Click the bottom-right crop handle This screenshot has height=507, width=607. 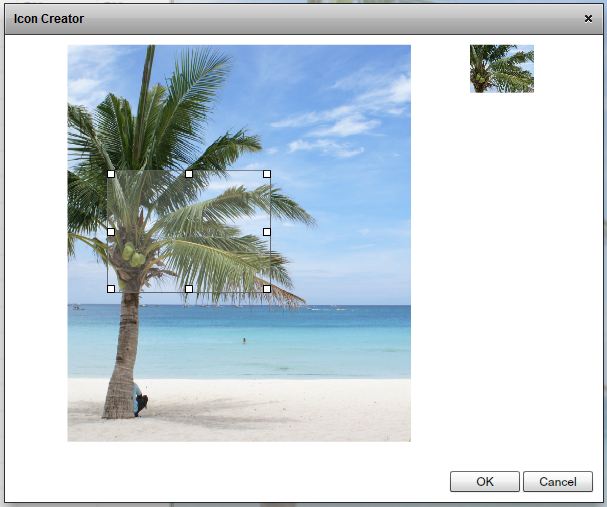tap(267, 288)
